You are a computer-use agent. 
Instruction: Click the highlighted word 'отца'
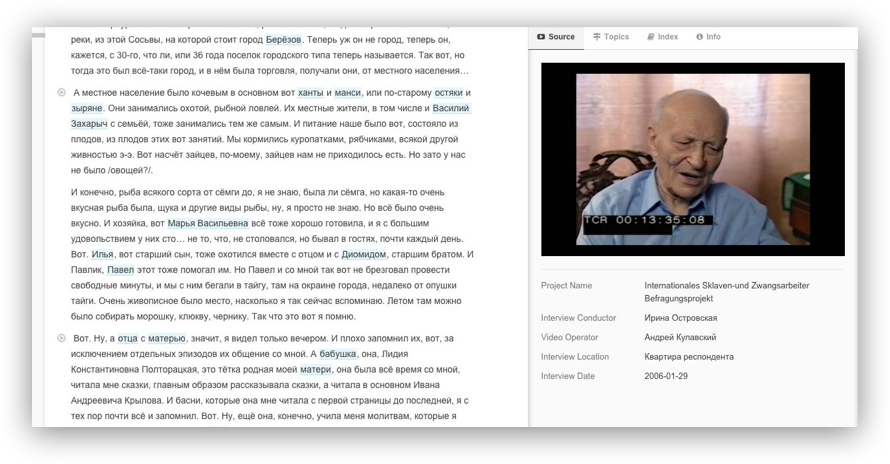[127, 339]
